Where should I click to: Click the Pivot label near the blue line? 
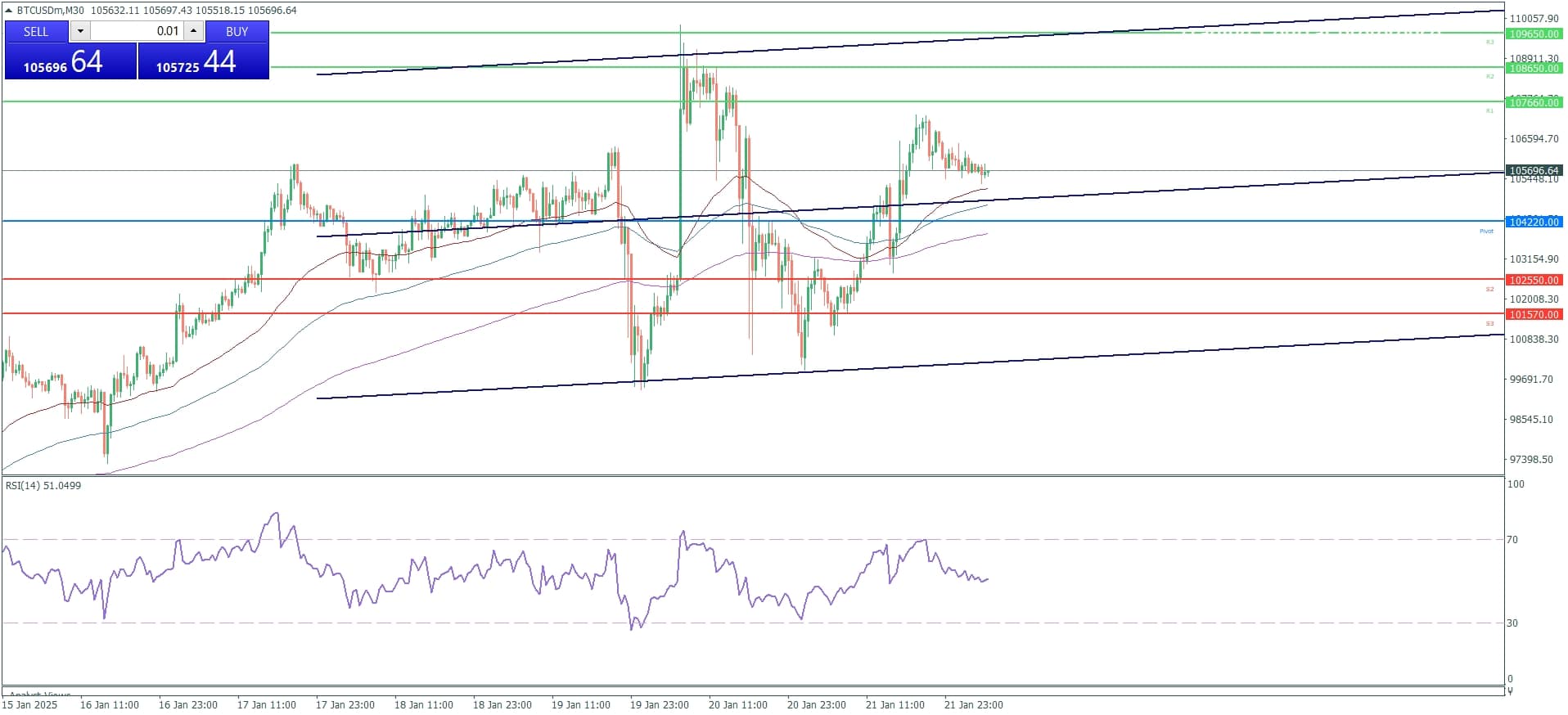1486,232
